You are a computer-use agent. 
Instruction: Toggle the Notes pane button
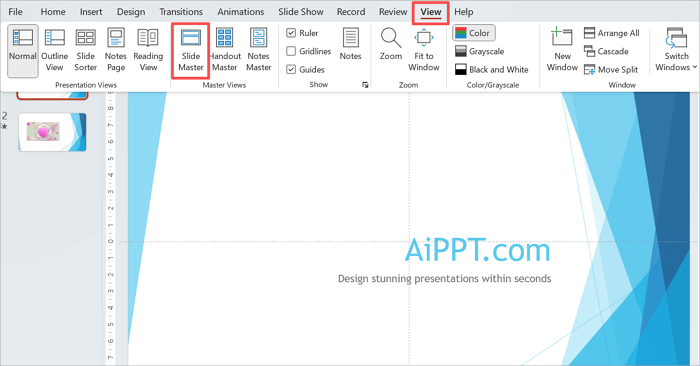click(350, 45)
